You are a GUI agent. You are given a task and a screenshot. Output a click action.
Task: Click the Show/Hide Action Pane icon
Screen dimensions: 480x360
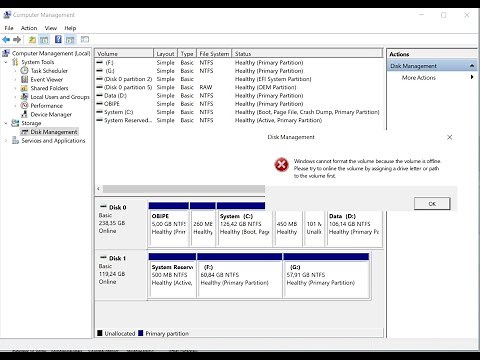pos(70,40)
